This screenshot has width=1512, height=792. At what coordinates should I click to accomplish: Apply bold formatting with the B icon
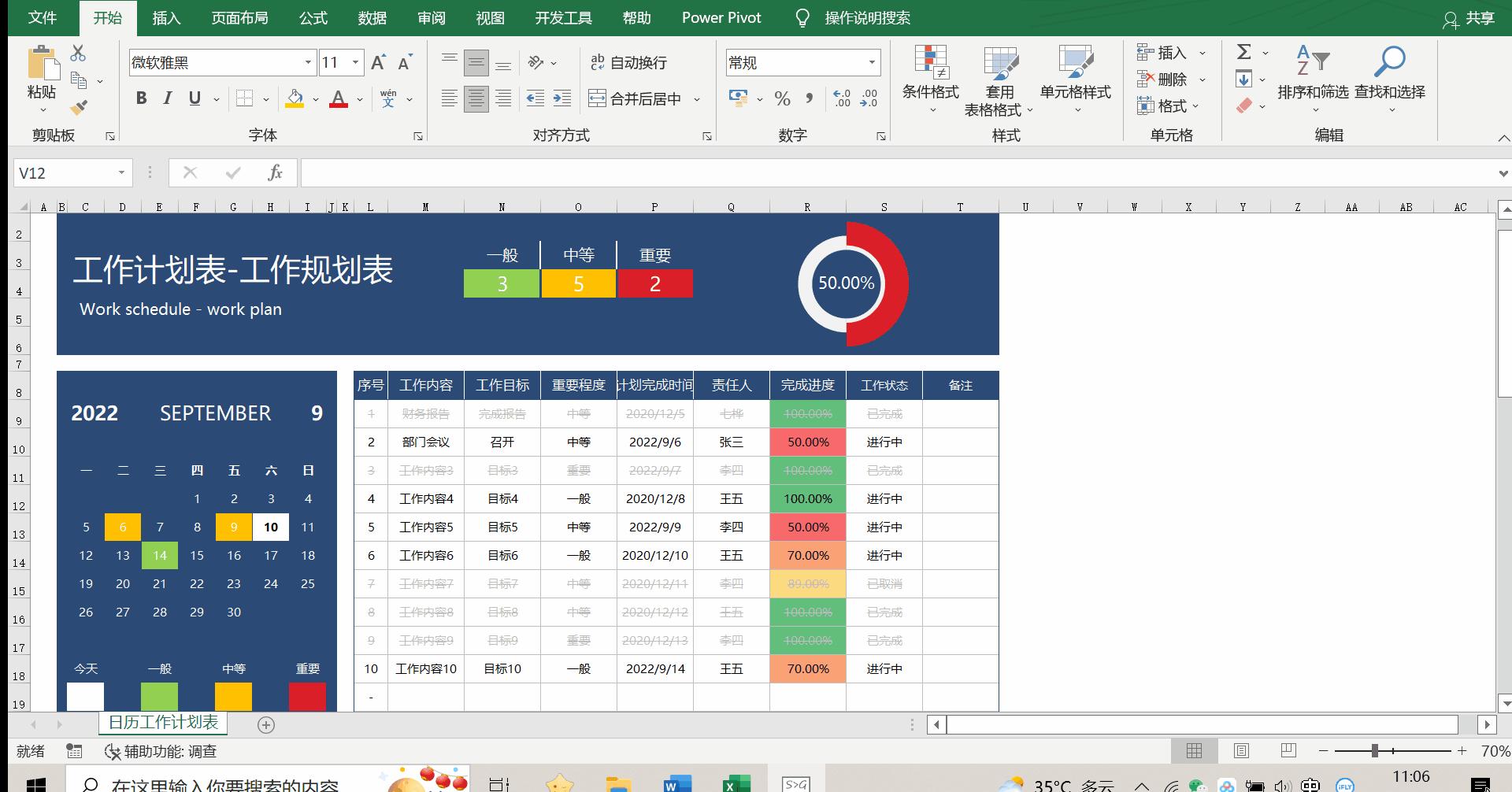(x=141, y=98)
